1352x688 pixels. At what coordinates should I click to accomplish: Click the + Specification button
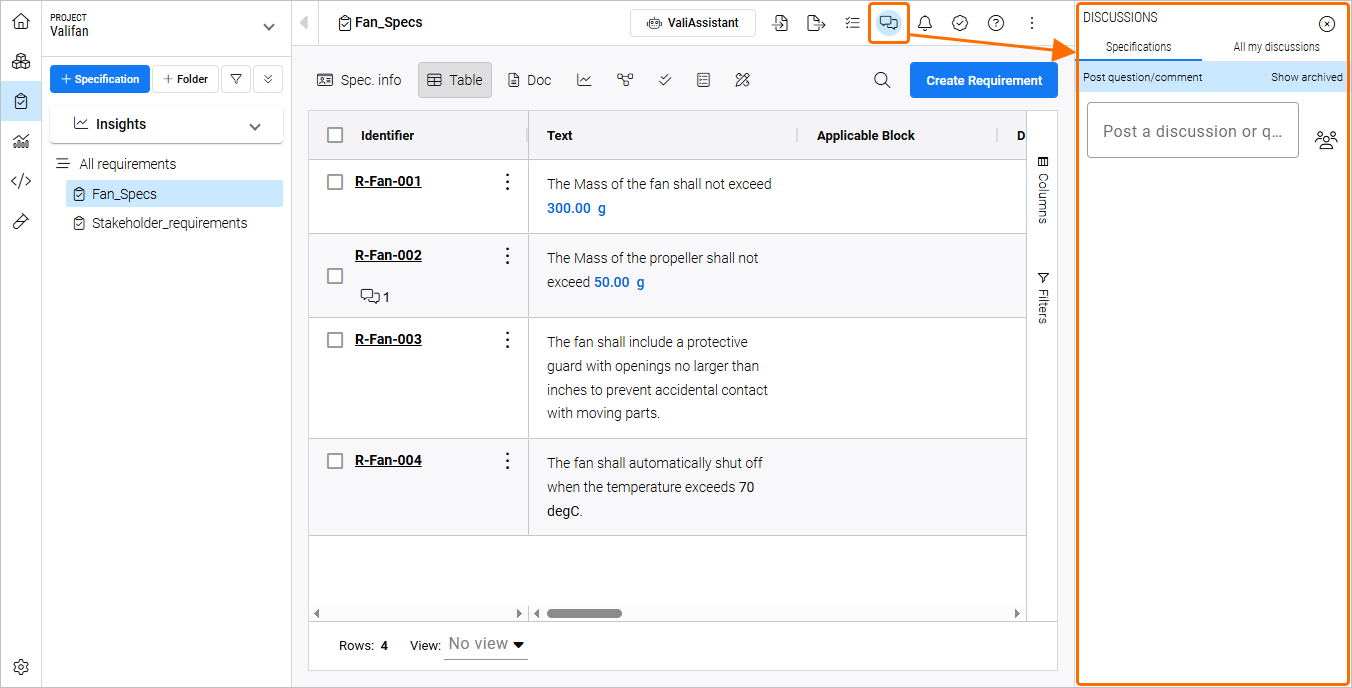(x=100, y=79)
